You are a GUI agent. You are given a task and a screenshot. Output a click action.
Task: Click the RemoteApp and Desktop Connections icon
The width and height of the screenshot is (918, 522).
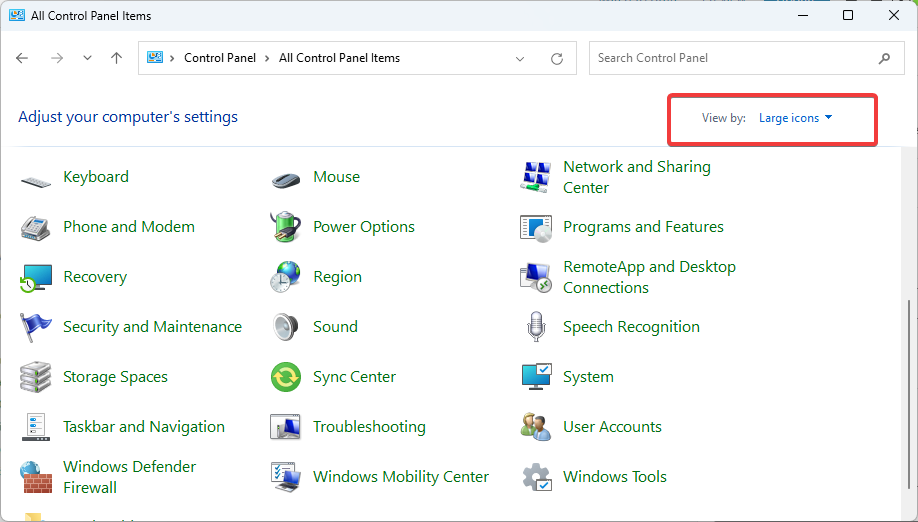(535, 277)
